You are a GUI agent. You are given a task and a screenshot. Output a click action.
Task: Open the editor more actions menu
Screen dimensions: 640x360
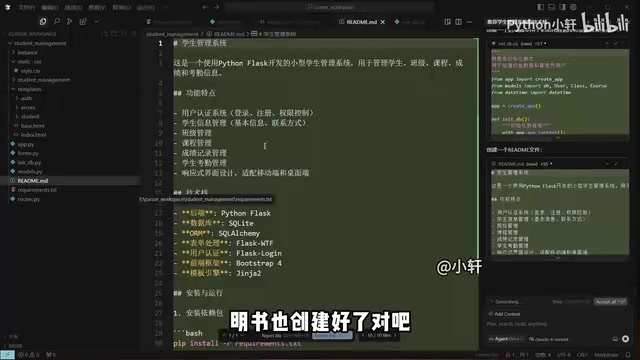click(469, 22)
